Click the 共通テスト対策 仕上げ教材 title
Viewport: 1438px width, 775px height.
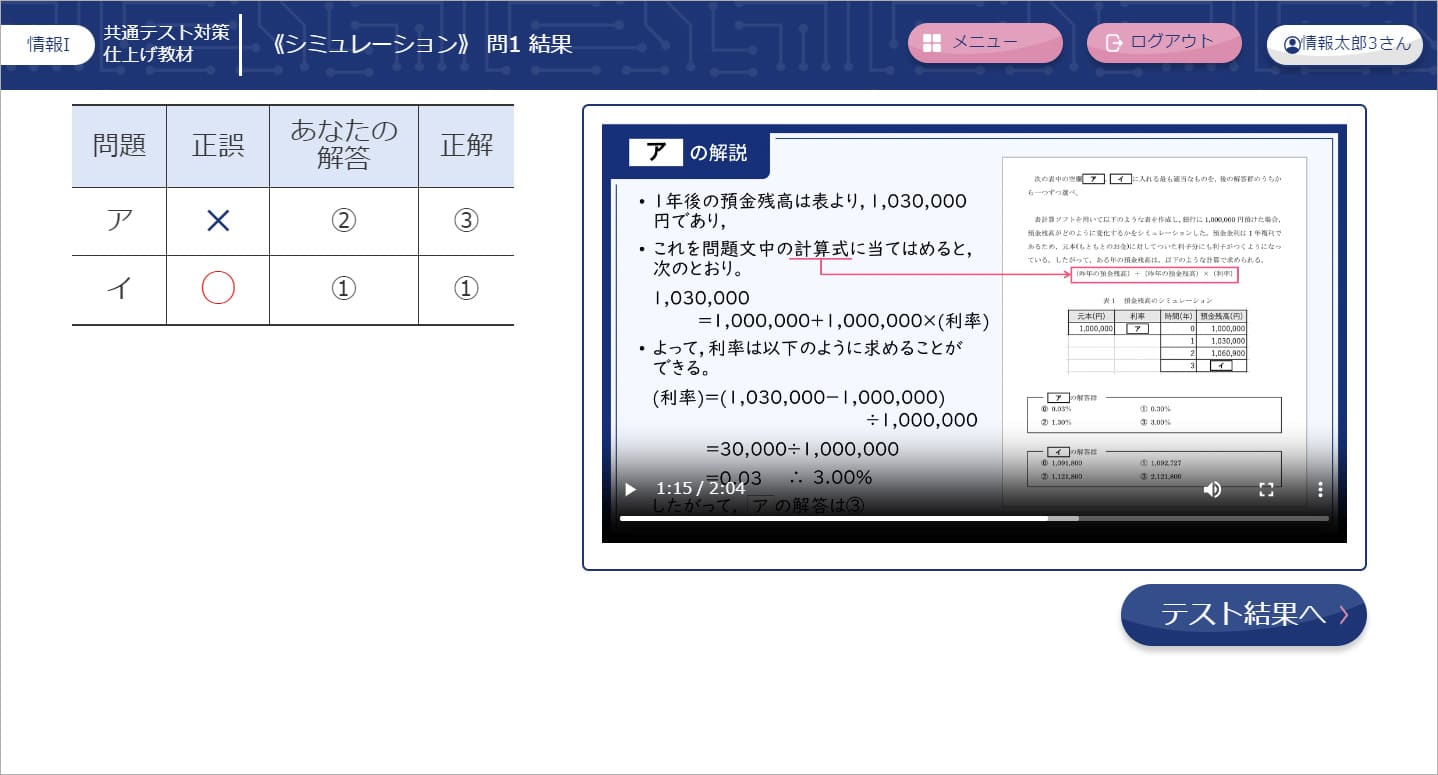(166, 43)
